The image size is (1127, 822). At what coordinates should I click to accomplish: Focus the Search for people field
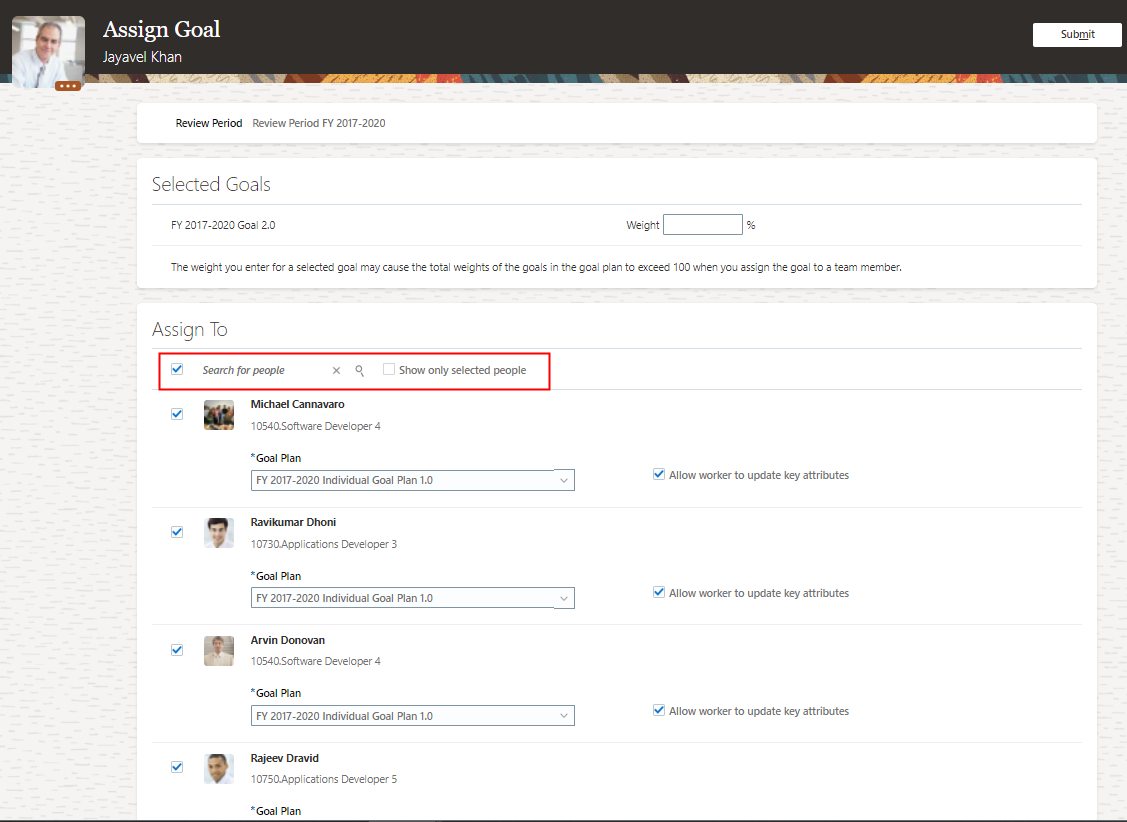[262, 370]
